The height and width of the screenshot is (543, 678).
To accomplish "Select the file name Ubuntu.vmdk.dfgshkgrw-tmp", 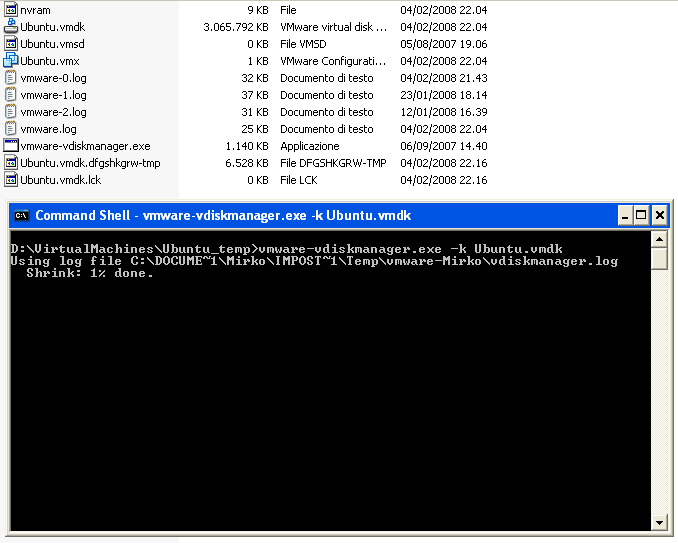I will point(90,163).
